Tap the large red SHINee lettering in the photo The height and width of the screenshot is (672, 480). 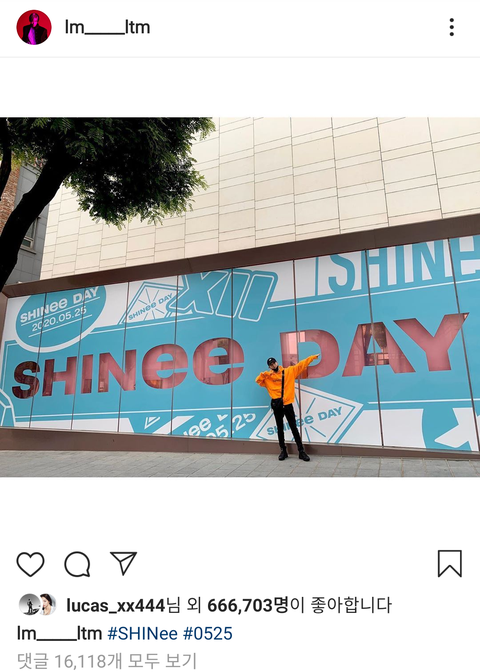(x=128, y=367)
